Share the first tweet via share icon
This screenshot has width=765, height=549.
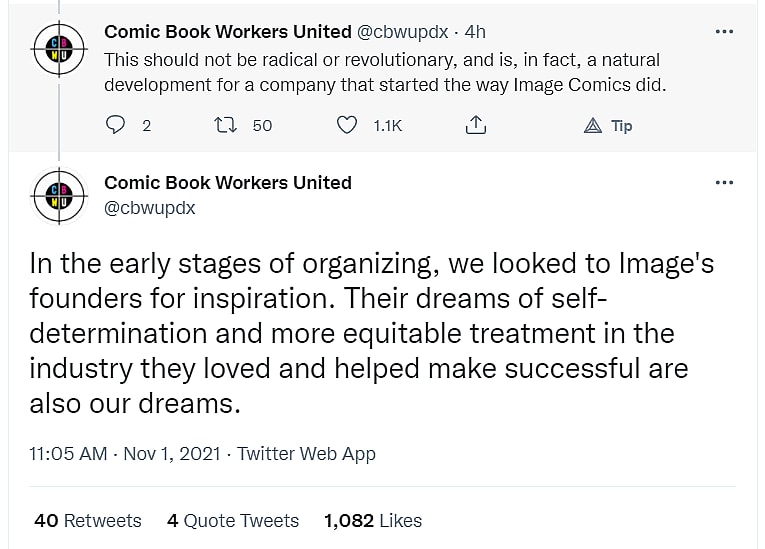(476, 125)
